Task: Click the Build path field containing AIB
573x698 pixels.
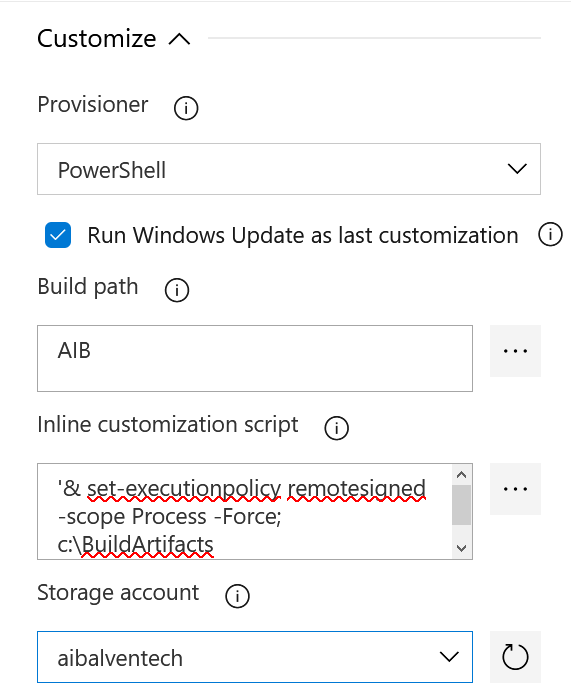Action: [x=255, y=358]
